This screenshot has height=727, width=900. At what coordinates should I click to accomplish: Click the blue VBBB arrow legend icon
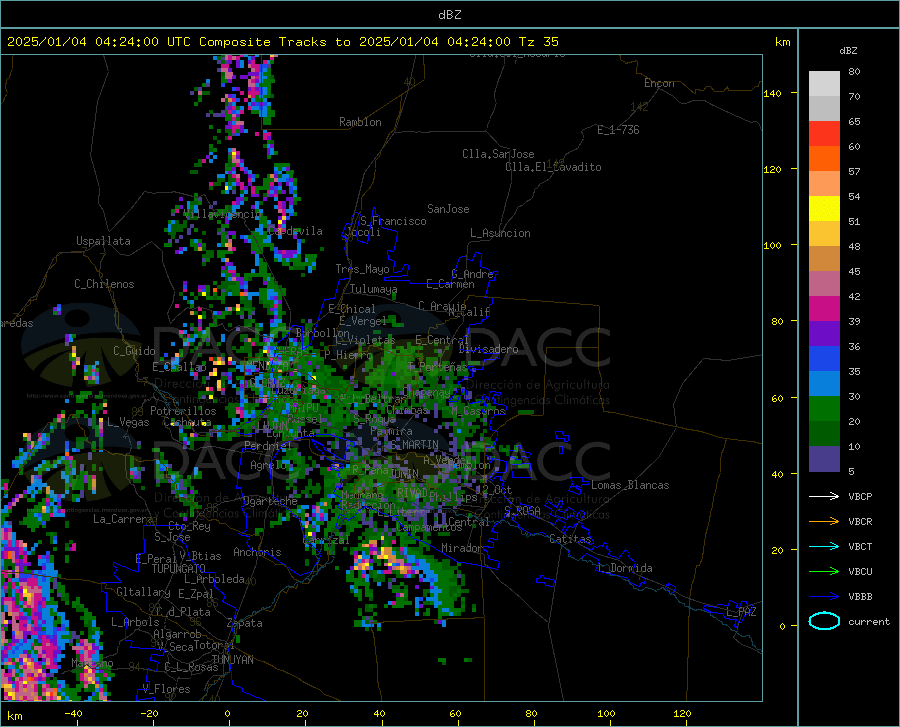pyautogui.click(x=824, y=597)
